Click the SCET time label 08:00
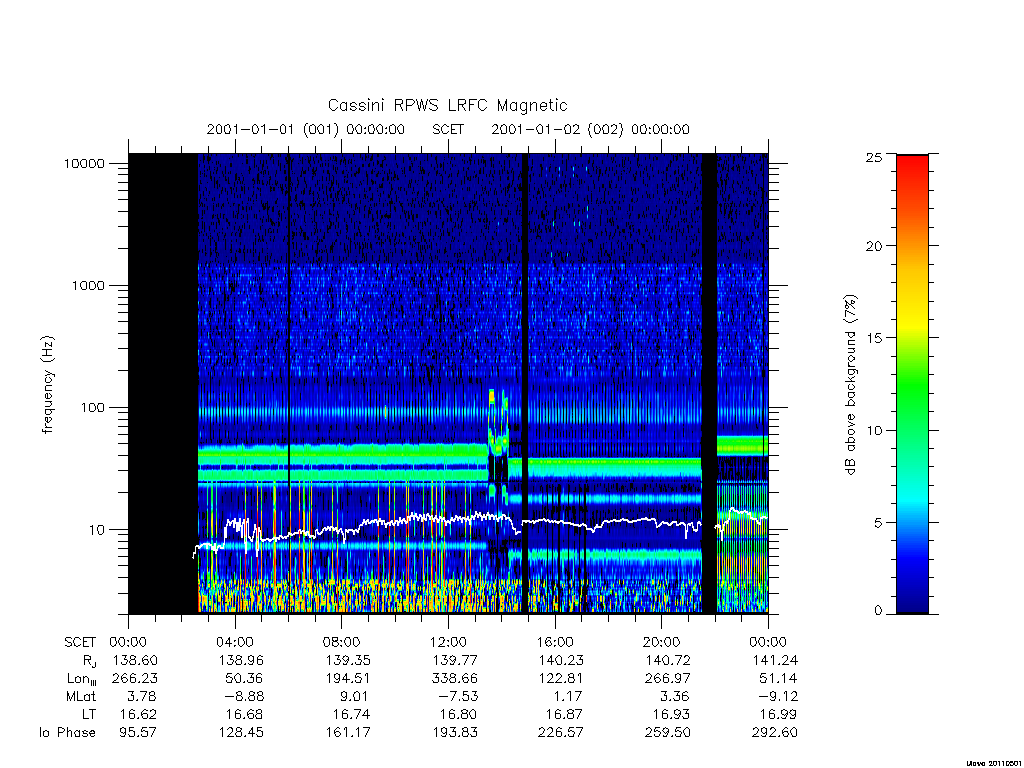This screenshot has width=1024, height=768. click(341, 642)
